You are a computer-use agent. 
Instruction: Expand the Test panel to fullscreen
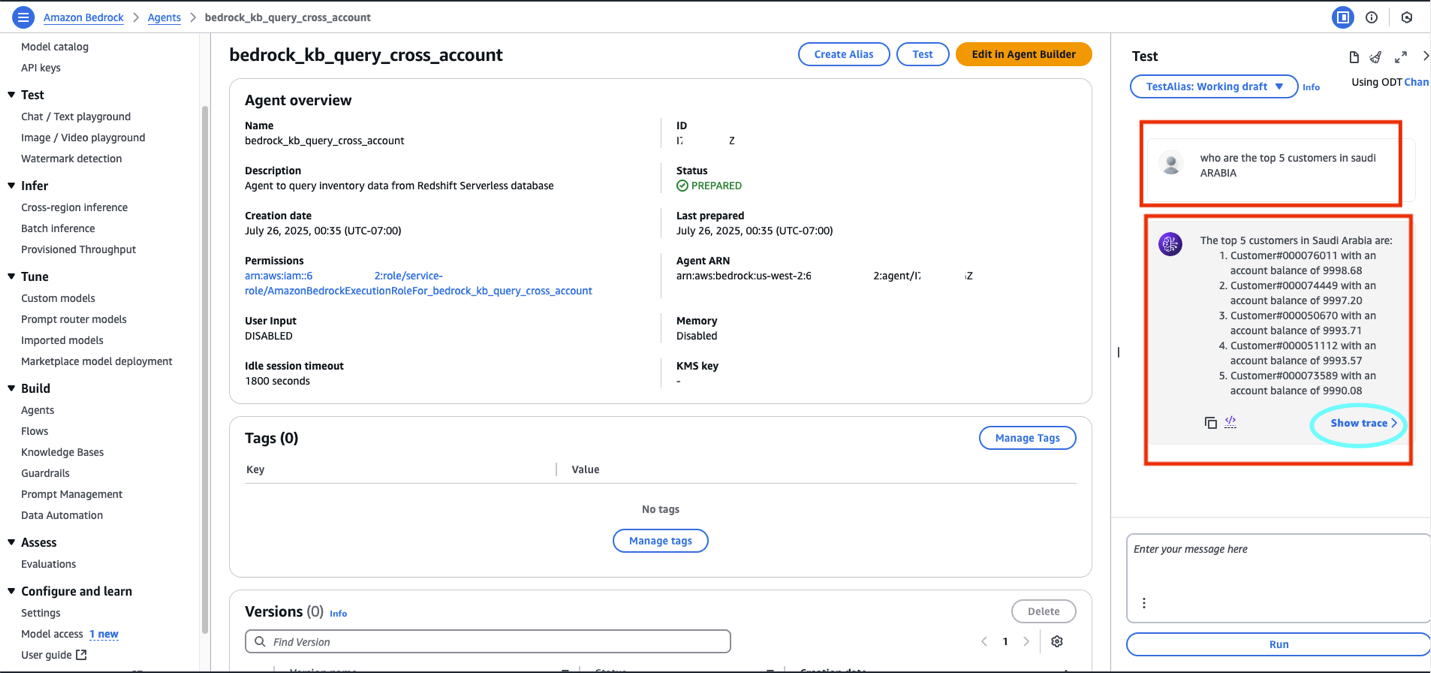pyautogui.click(x=1401, y=57)
